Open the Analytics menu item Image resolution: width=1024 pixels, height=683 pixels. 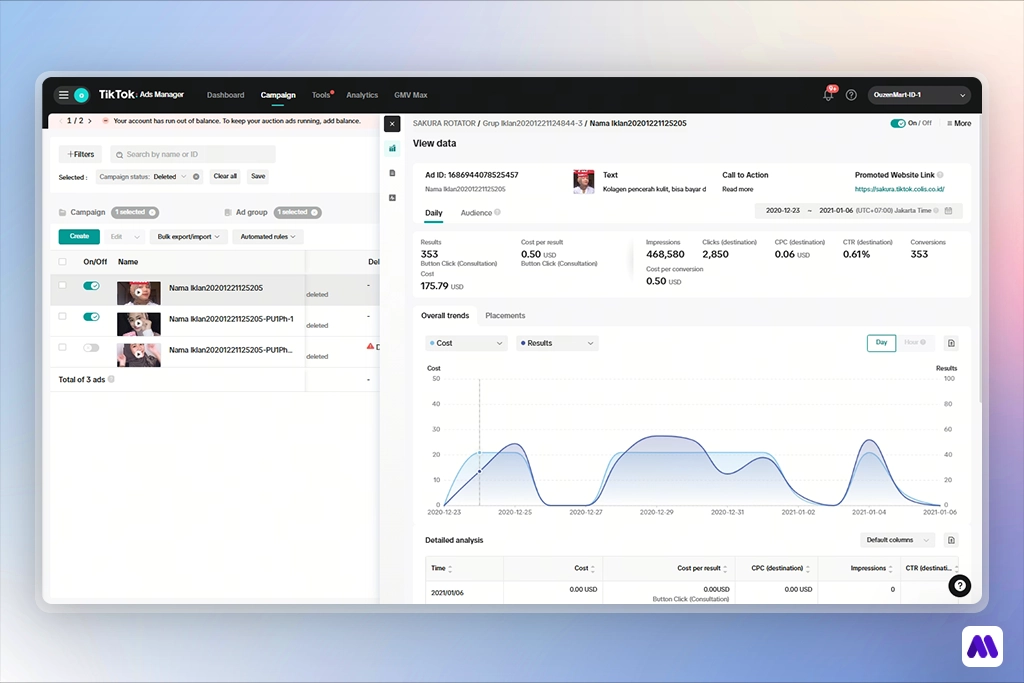coord(362,95)
